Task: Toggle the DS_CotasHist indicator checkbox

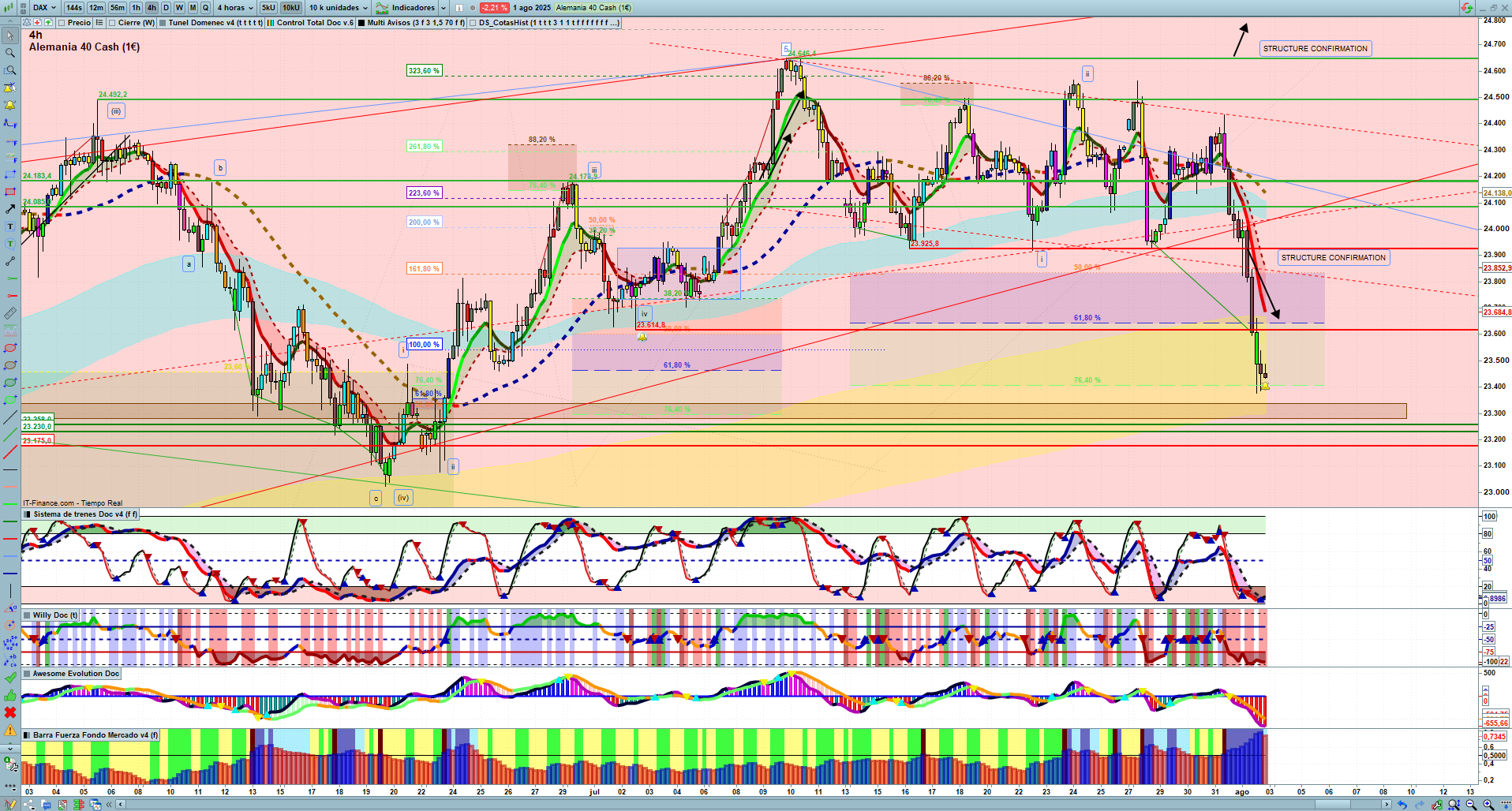Action: (473, 23)
